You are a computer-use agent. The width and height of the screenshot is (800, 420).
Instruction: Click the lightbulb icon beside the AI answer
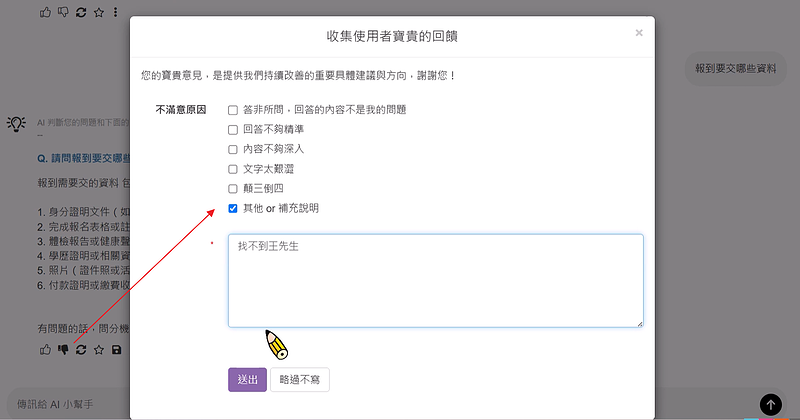tap(16, 123)
